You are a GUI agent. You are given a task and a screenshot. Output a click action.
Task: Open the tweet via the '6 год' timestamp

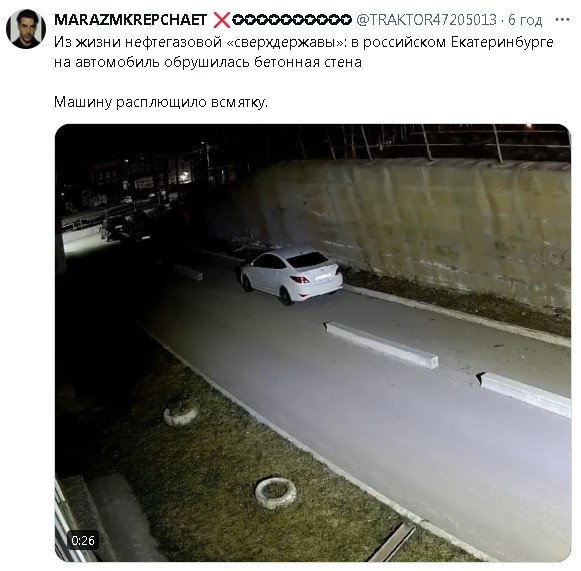525,20
